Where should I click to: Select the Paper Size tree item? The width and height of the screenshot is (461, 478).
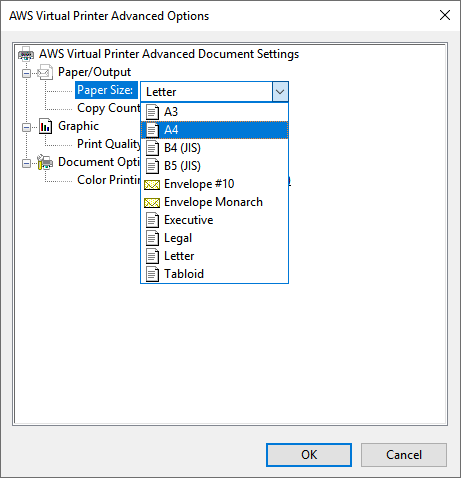point(106,90)
